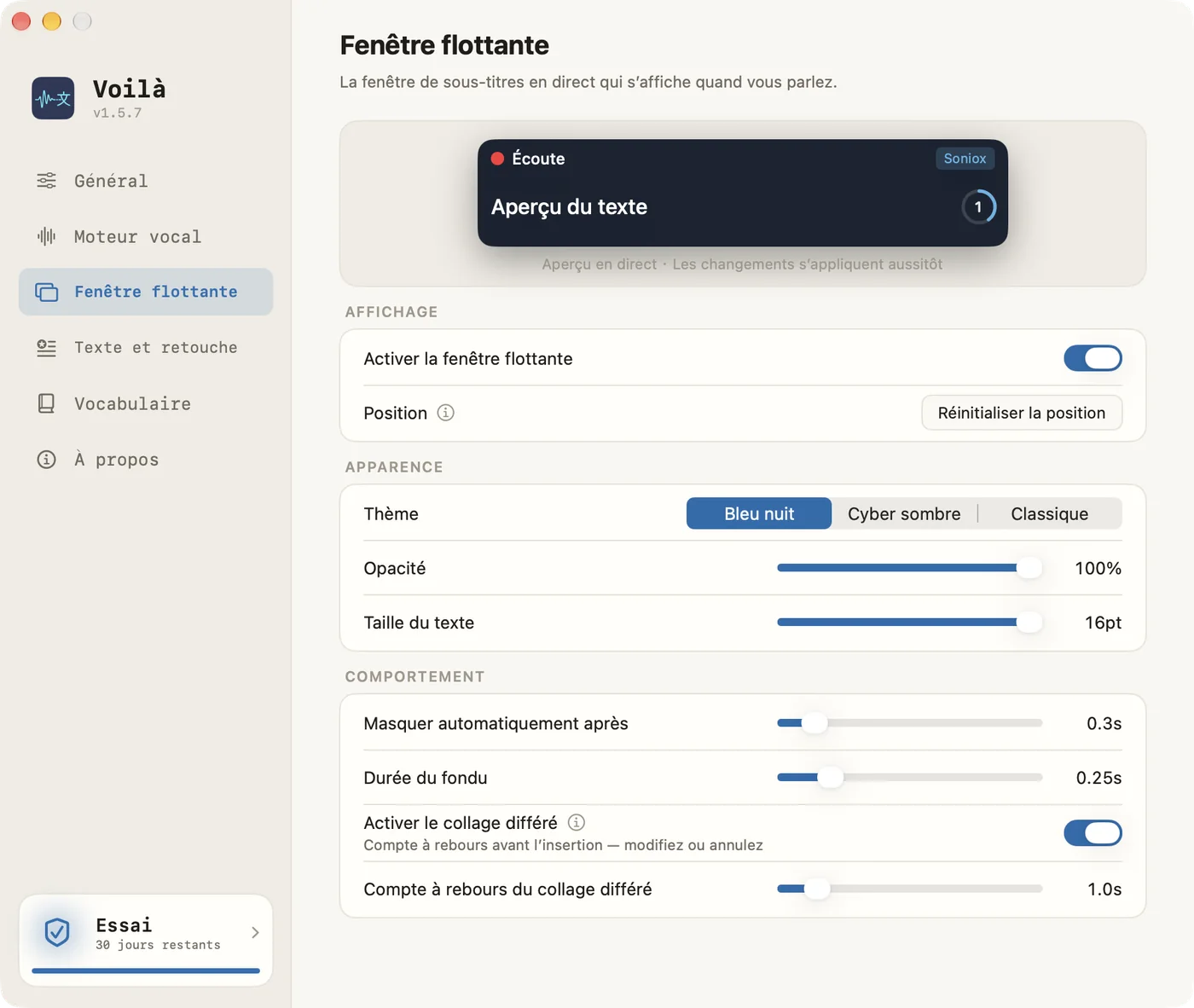Go to Texte et retouche section
Screen dimensions: 1194x1008
(x=146, y=348)
